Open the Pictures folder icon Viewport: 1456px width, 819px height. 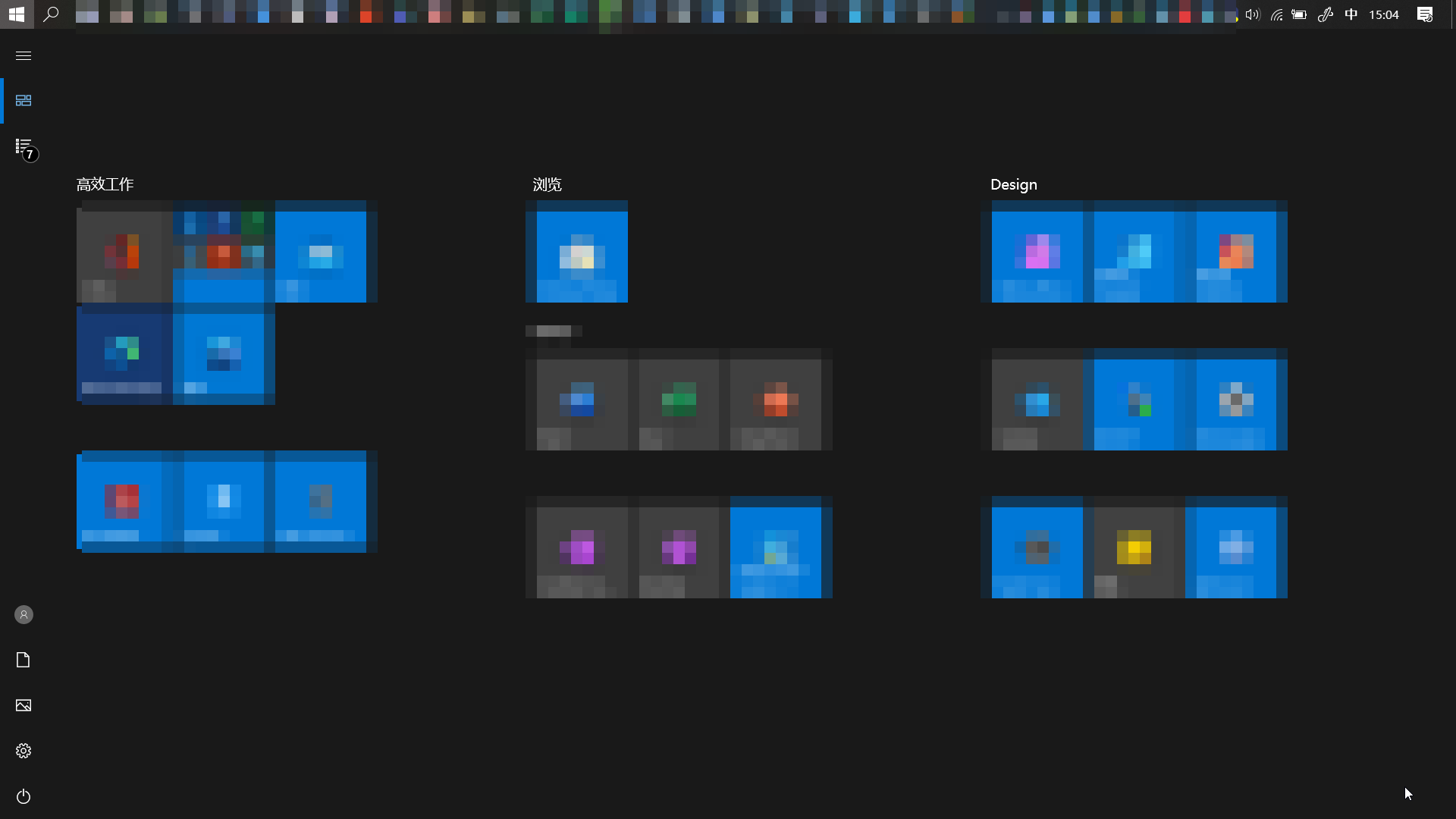coord(24,705)
